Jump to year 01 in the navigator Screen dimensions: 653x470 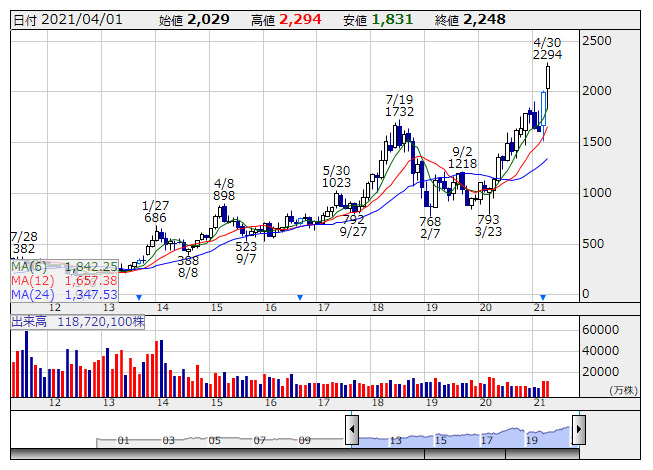point(122,440)
